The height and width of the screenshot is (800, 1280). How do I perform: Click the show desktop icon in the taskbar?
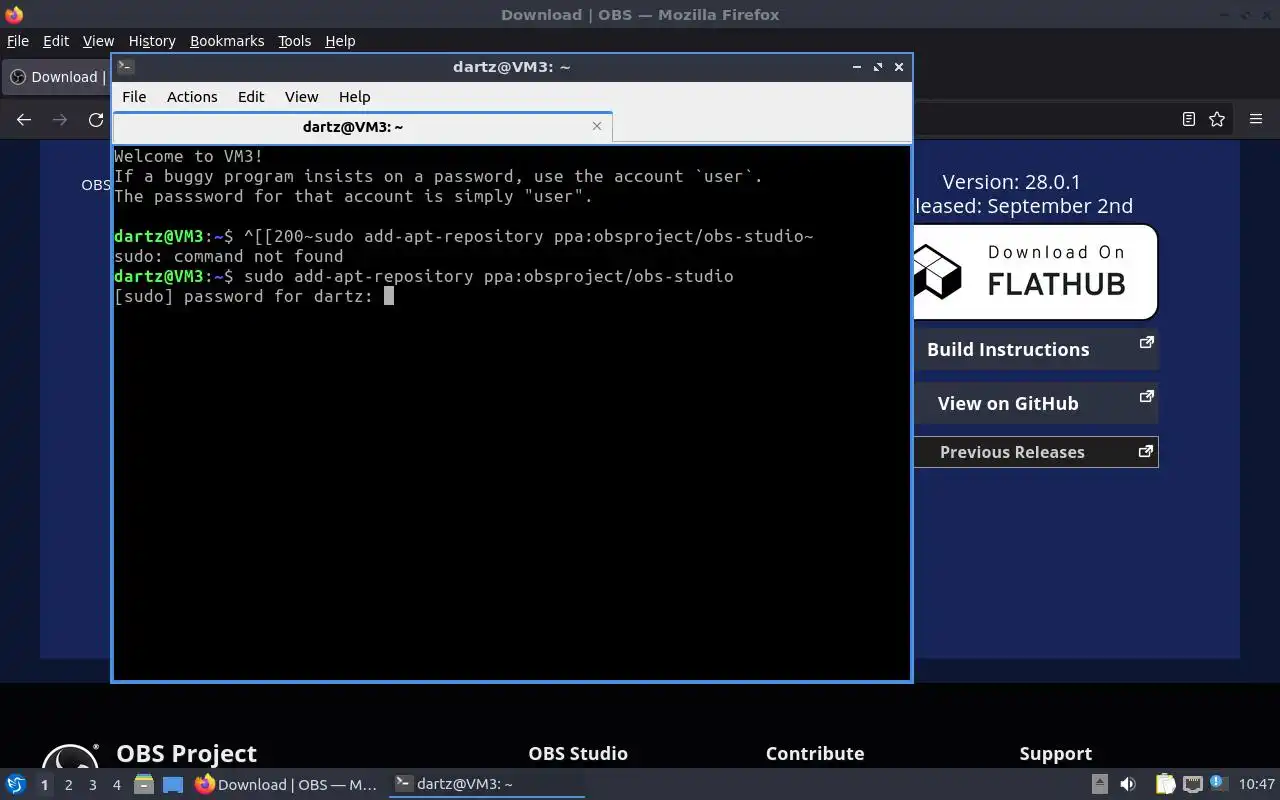click(x=173, y=784)
